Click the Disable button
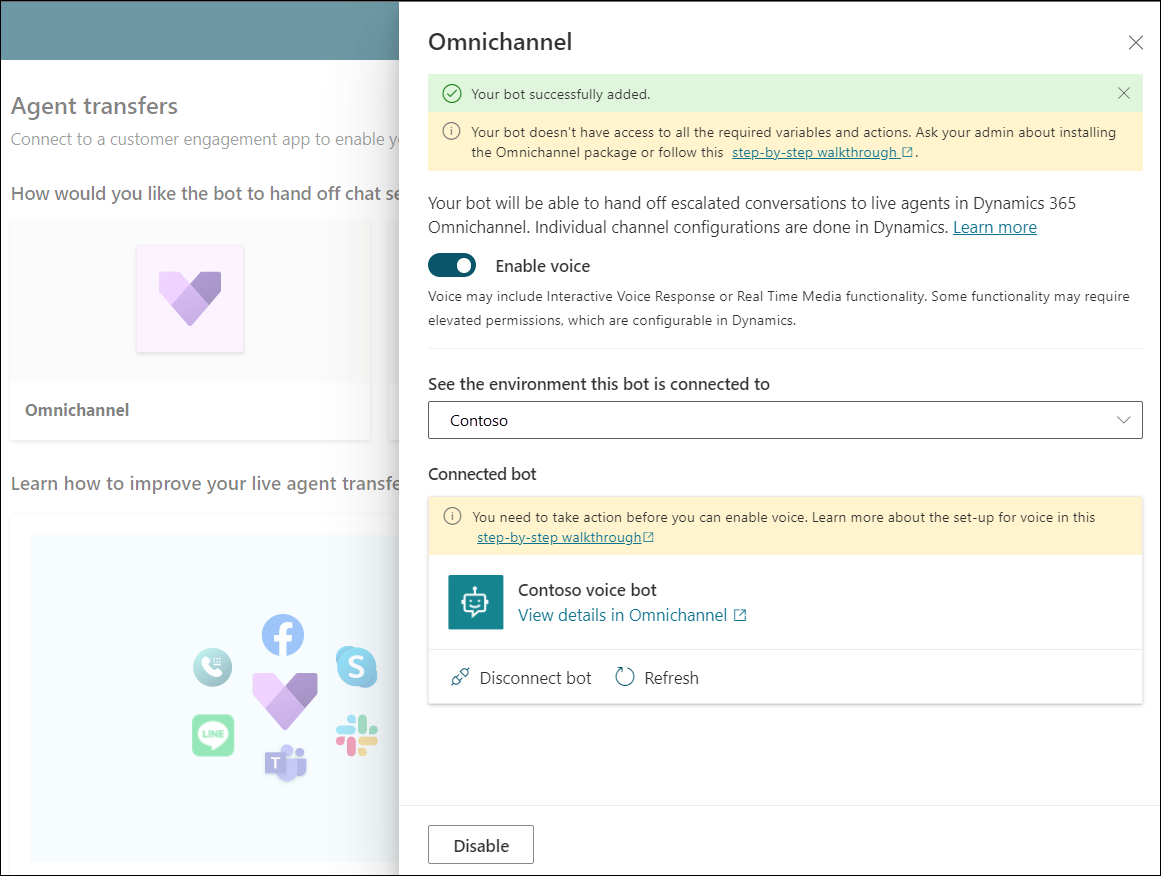 pyautogui.click(x=481, y=845)
